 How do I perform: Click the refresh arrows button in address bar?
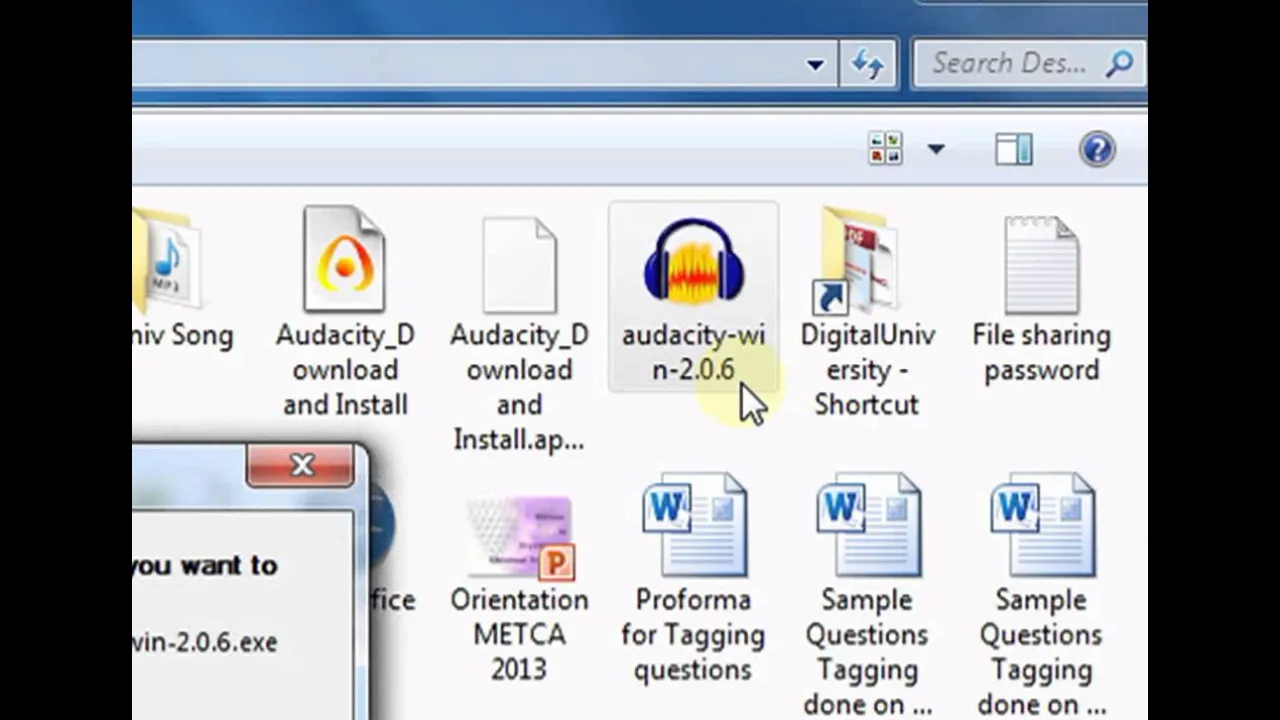[867, 65]
